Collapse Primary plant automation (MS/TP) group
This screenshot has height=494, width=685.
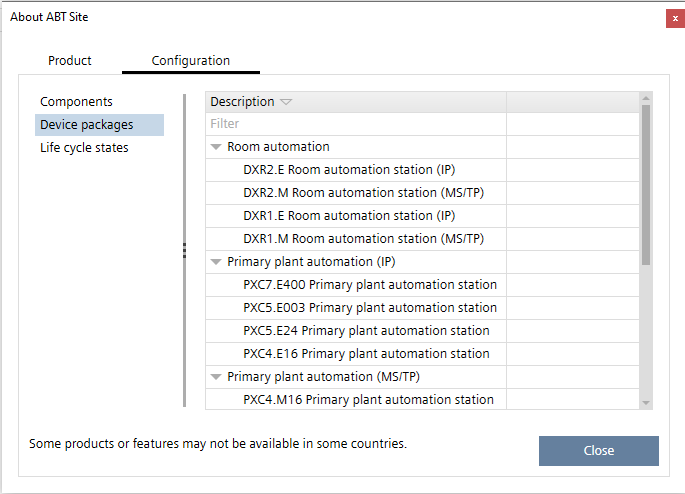coord(216,377)
